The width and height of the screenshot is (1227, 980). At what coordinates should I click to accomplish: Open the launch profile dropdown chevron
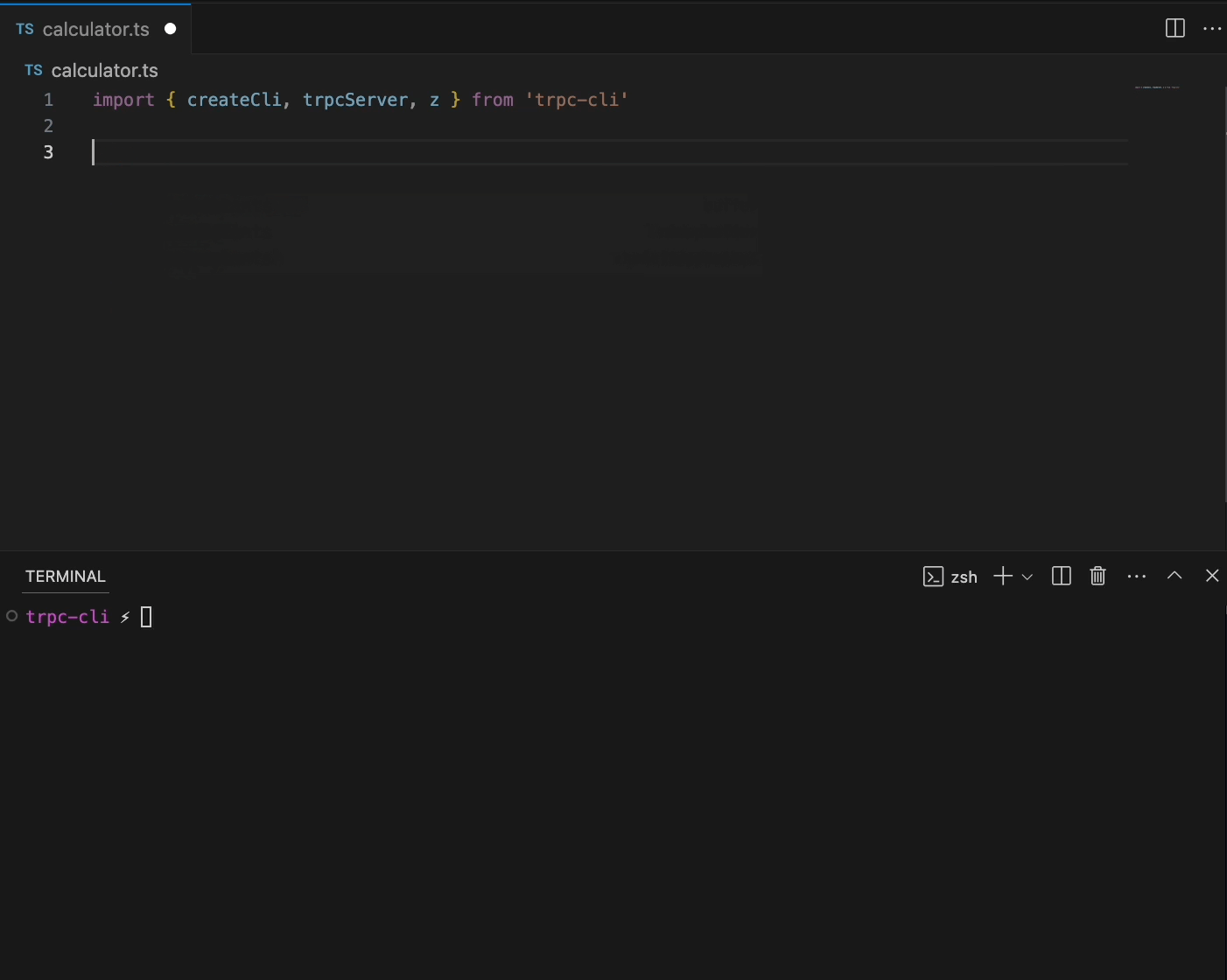point(1027,577)
